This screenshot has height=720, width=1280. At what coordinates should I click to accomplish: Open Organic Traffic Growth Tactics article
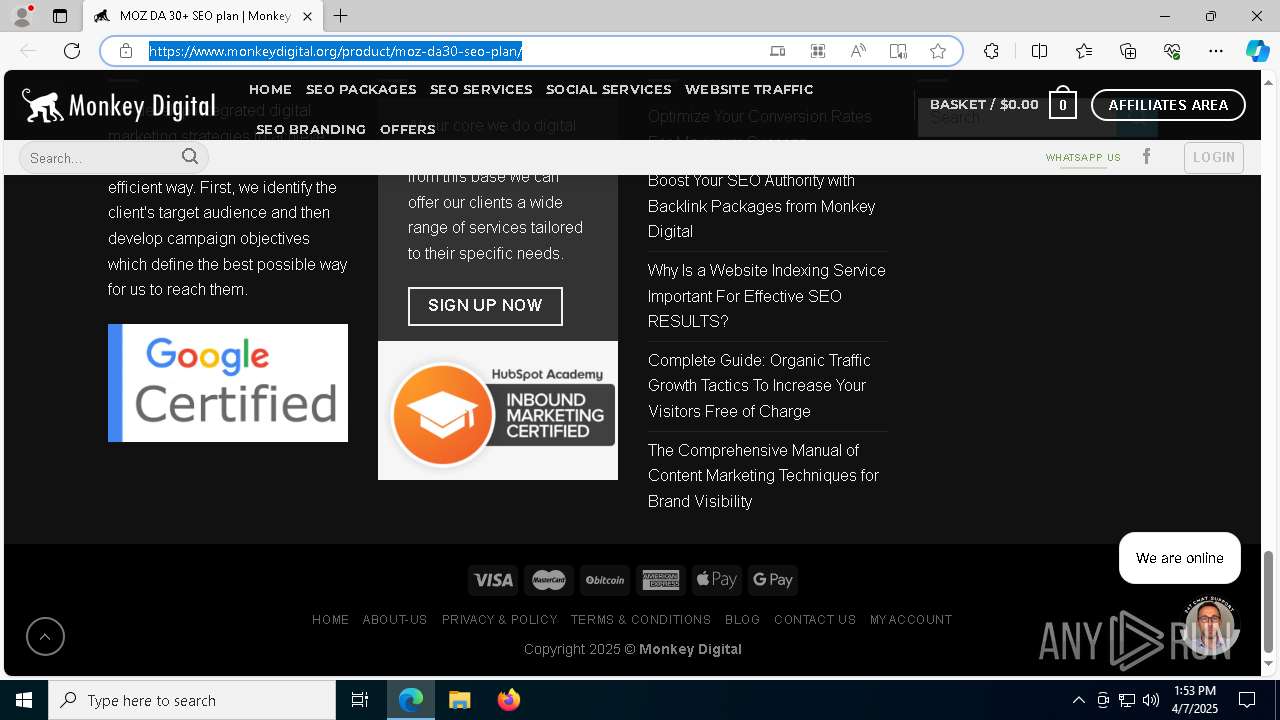pos(759,386)
